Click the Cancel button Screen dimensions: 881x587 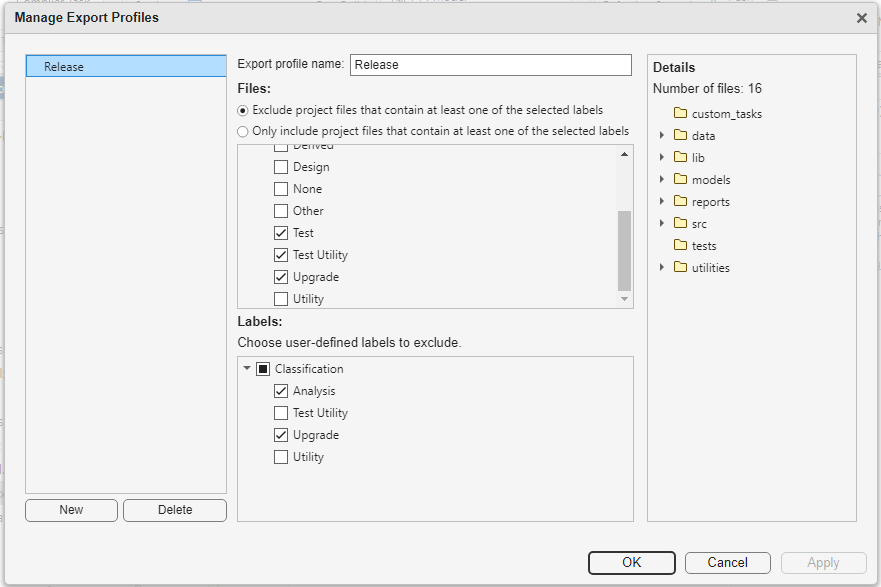727,562
